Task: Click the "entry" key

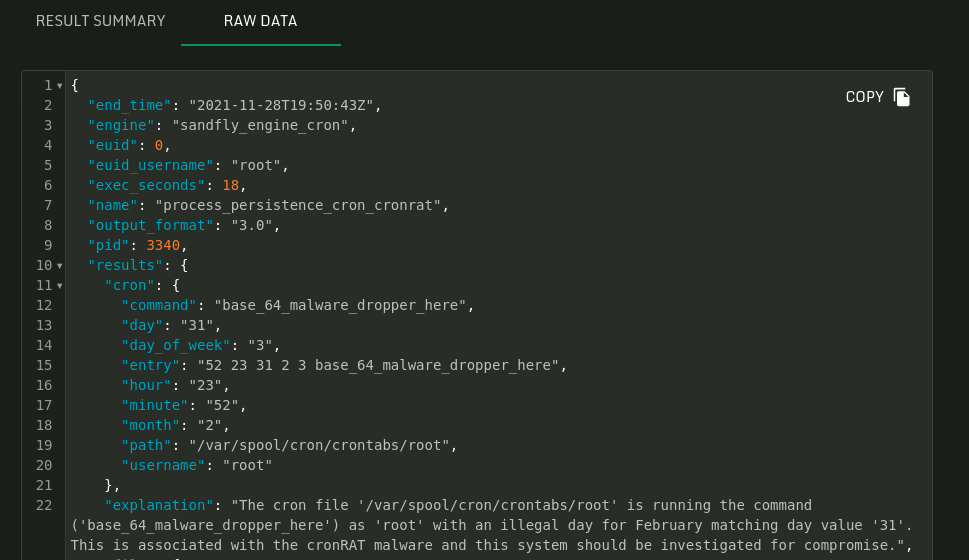Action: tap(151, 365)
